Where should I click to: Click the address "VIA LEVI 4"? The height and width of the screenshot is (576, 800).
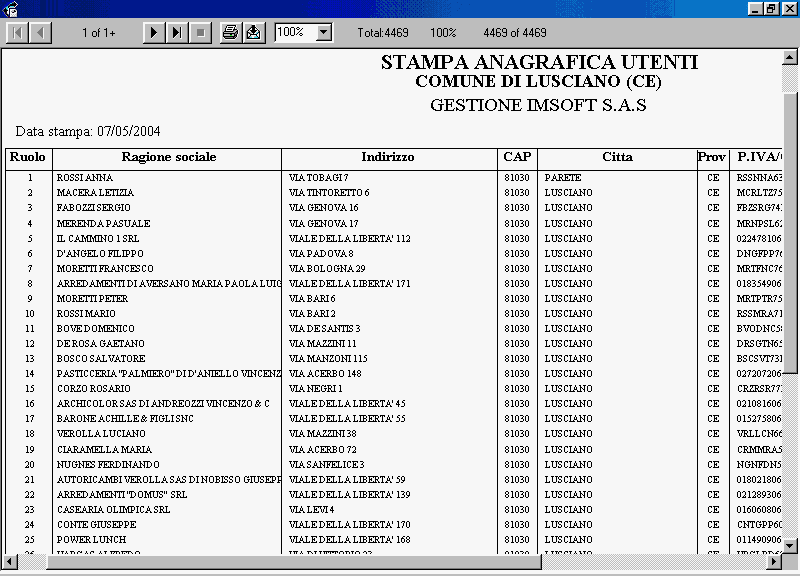pyautogui.click(x=311, y=510)
